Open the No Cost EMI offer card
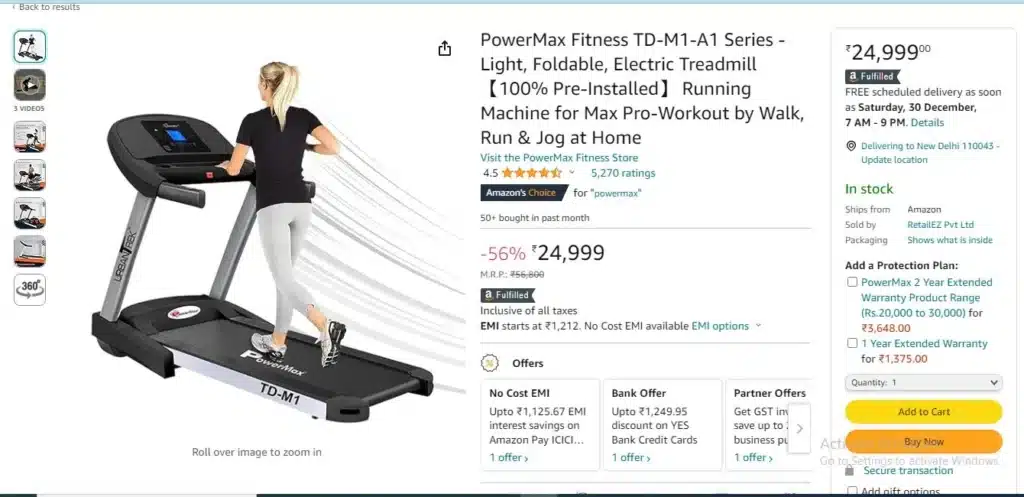The image size is (1024, 497). coord(540,425)
